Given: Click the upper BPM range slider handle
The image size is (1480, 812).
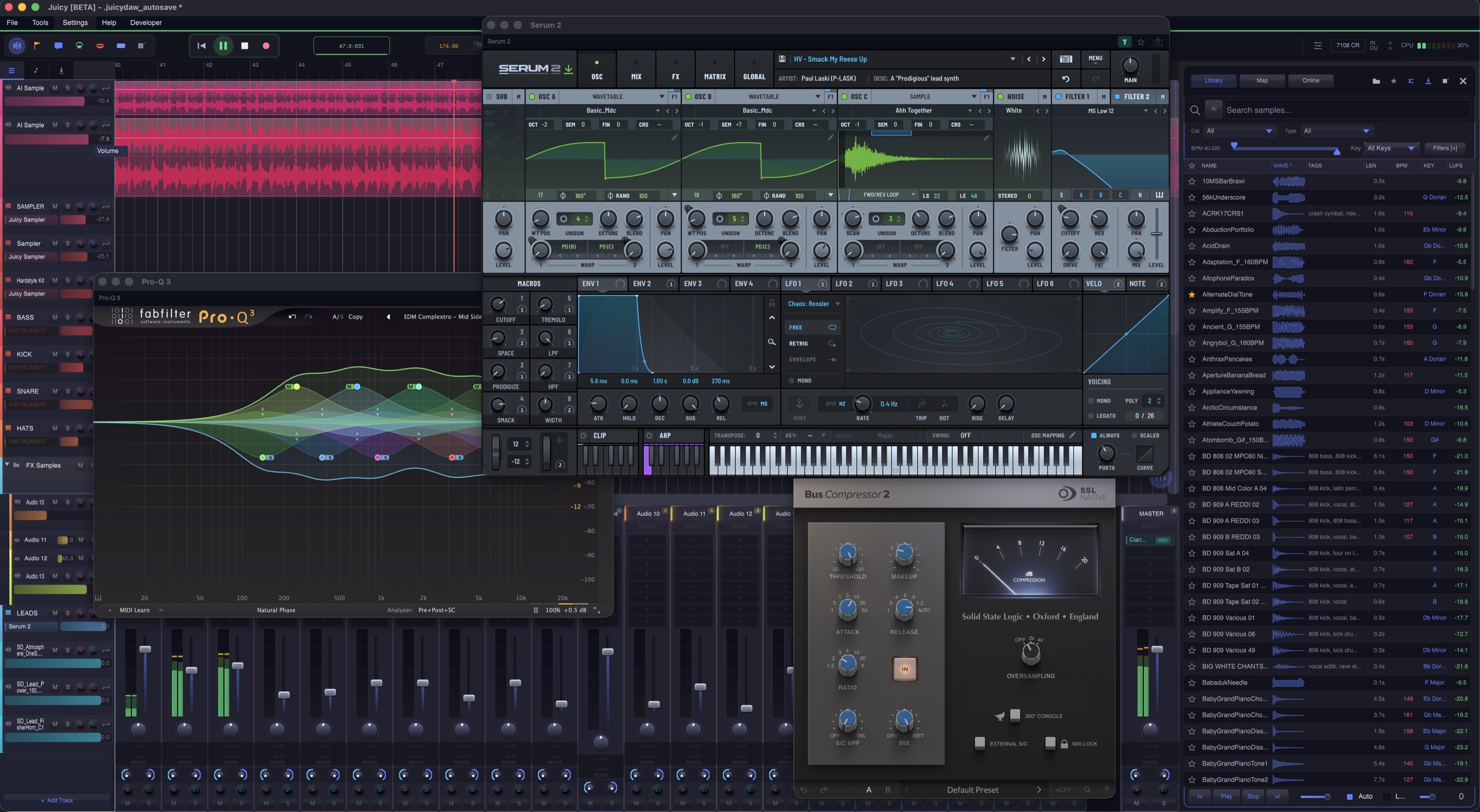Looking at the screenshot, I should 1337,151.
